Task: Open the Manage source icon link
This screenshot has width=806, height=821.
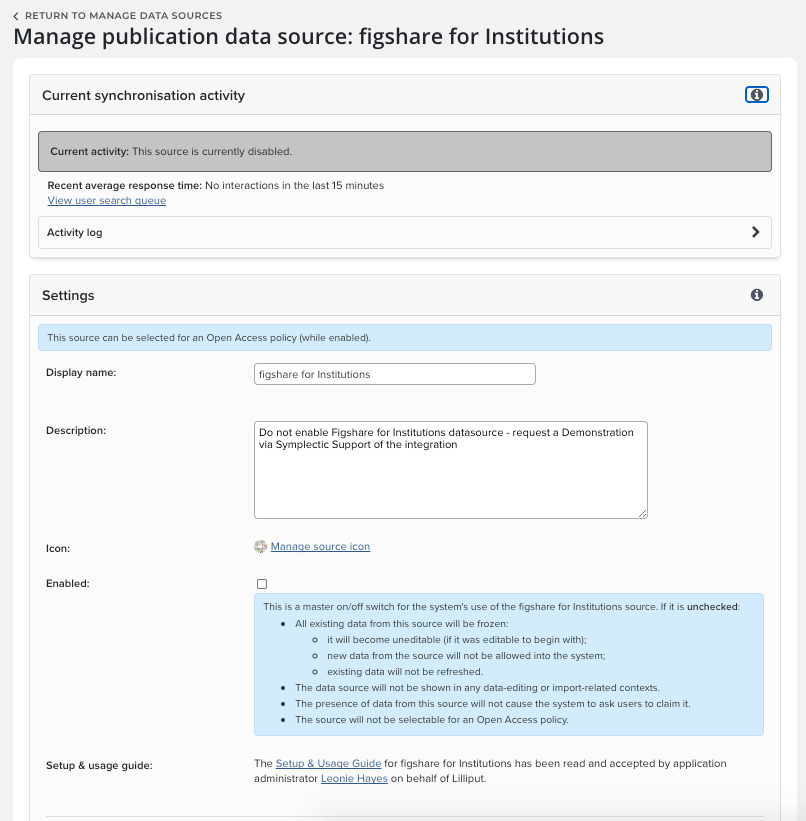Action: pos(320,547)
